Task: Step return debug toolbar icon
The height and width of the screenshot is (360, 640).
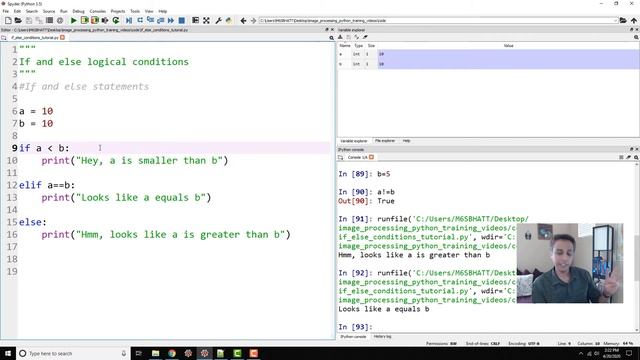Action: 160,20
